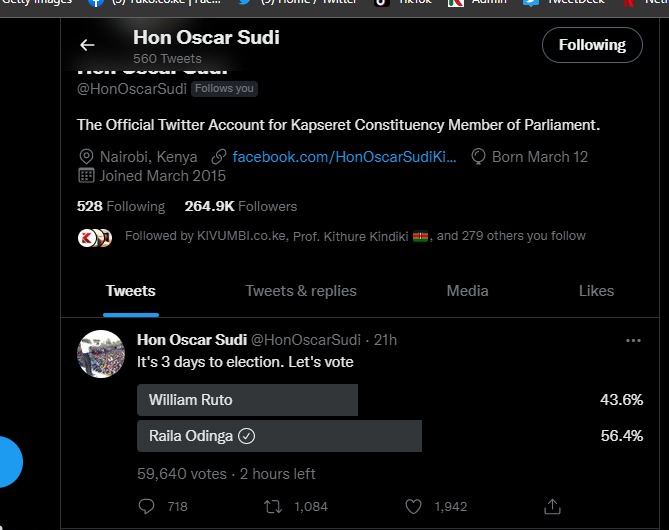This screenshot has width=669, height=530.
Task: Open the TikTok bookmark icon
Action: coord(381,3)
